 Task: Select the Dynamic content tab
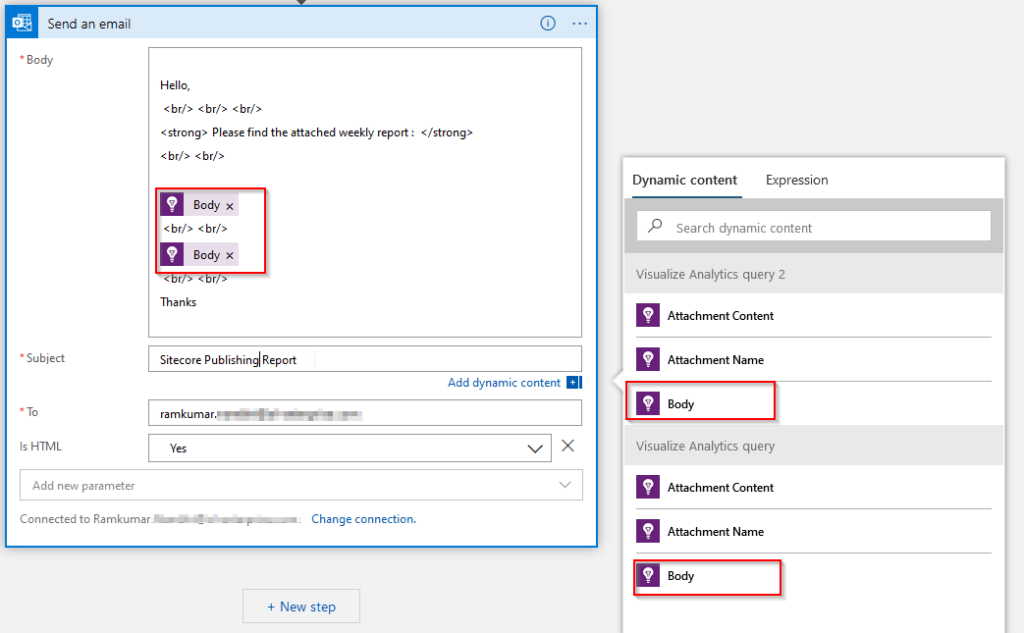(x=685, y=180)
